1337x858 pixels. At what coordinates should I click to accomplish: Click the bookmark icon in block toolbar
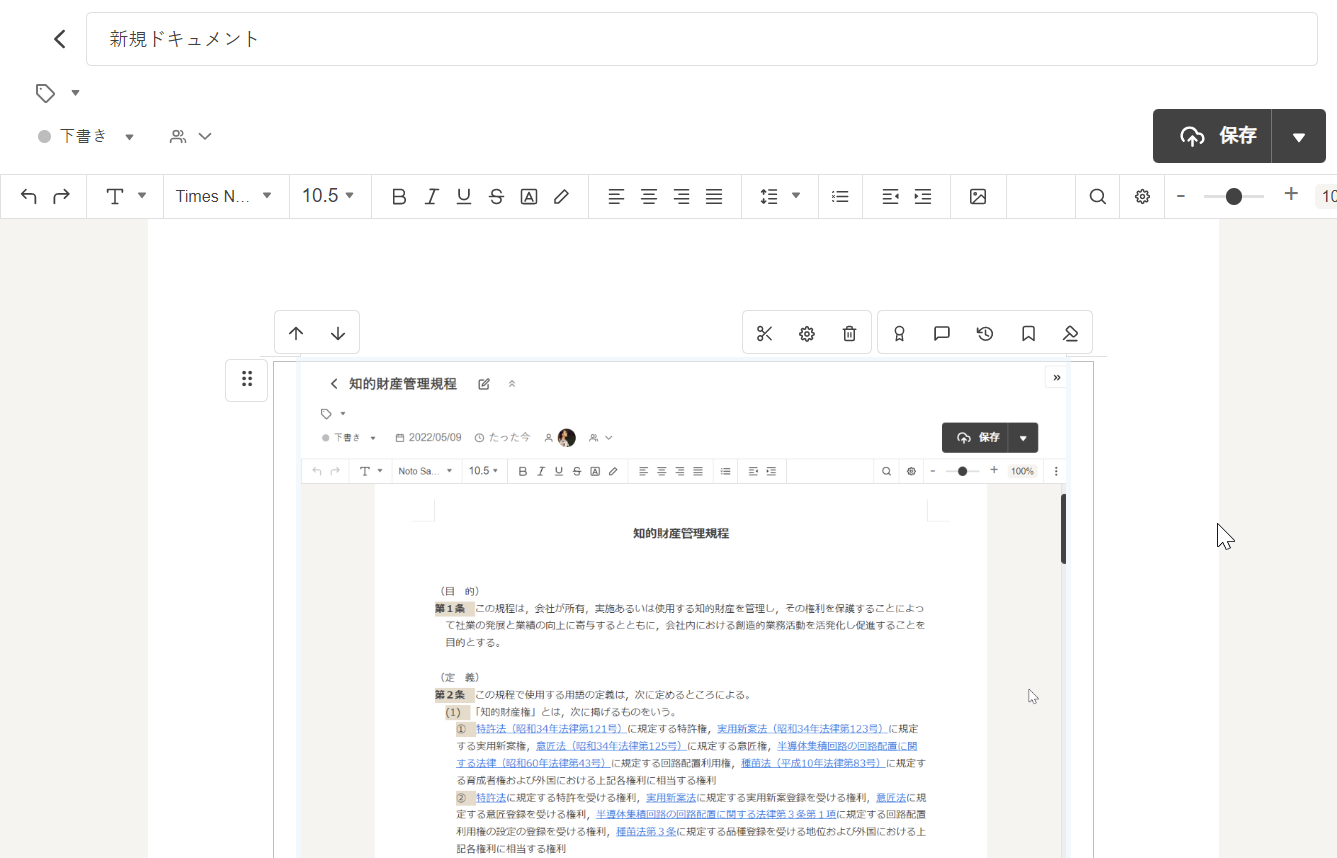[1028, 334]
